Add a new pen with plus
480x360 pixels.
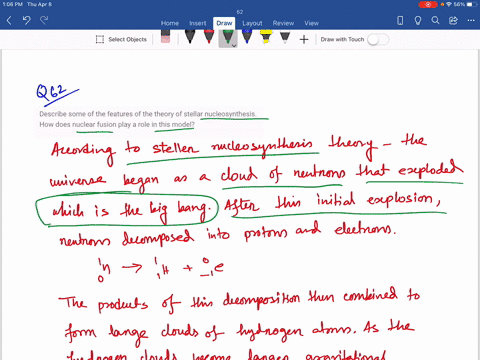pos(304,40)
